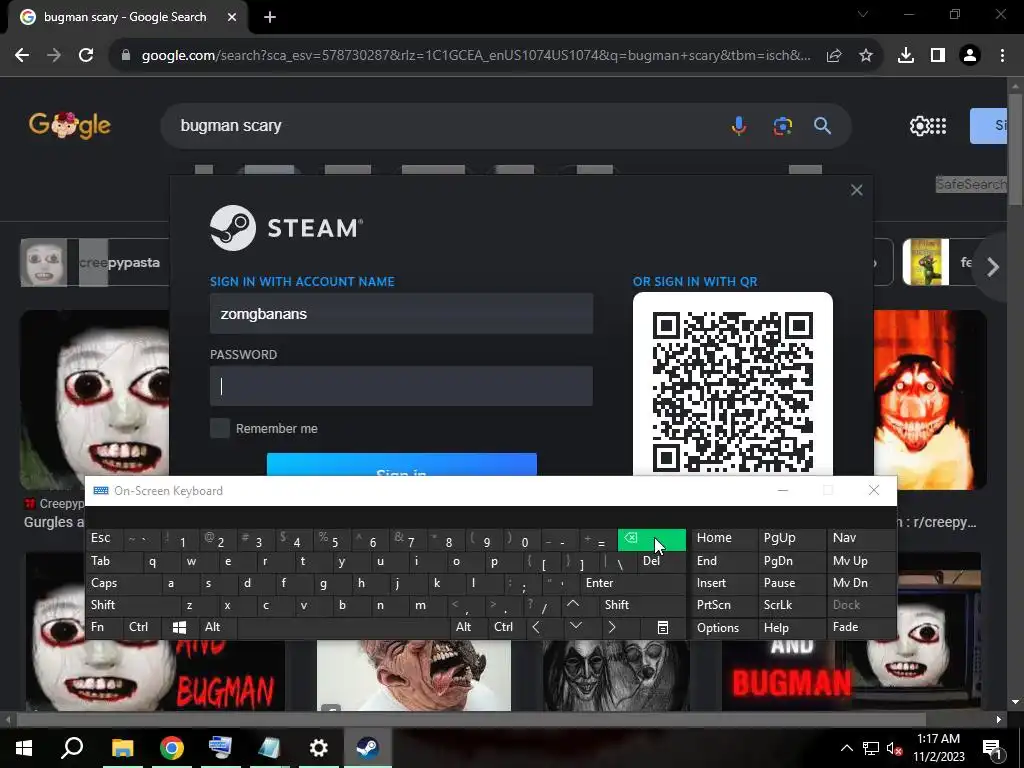Click the Chrome address bar URL

[x=476, y=56]
